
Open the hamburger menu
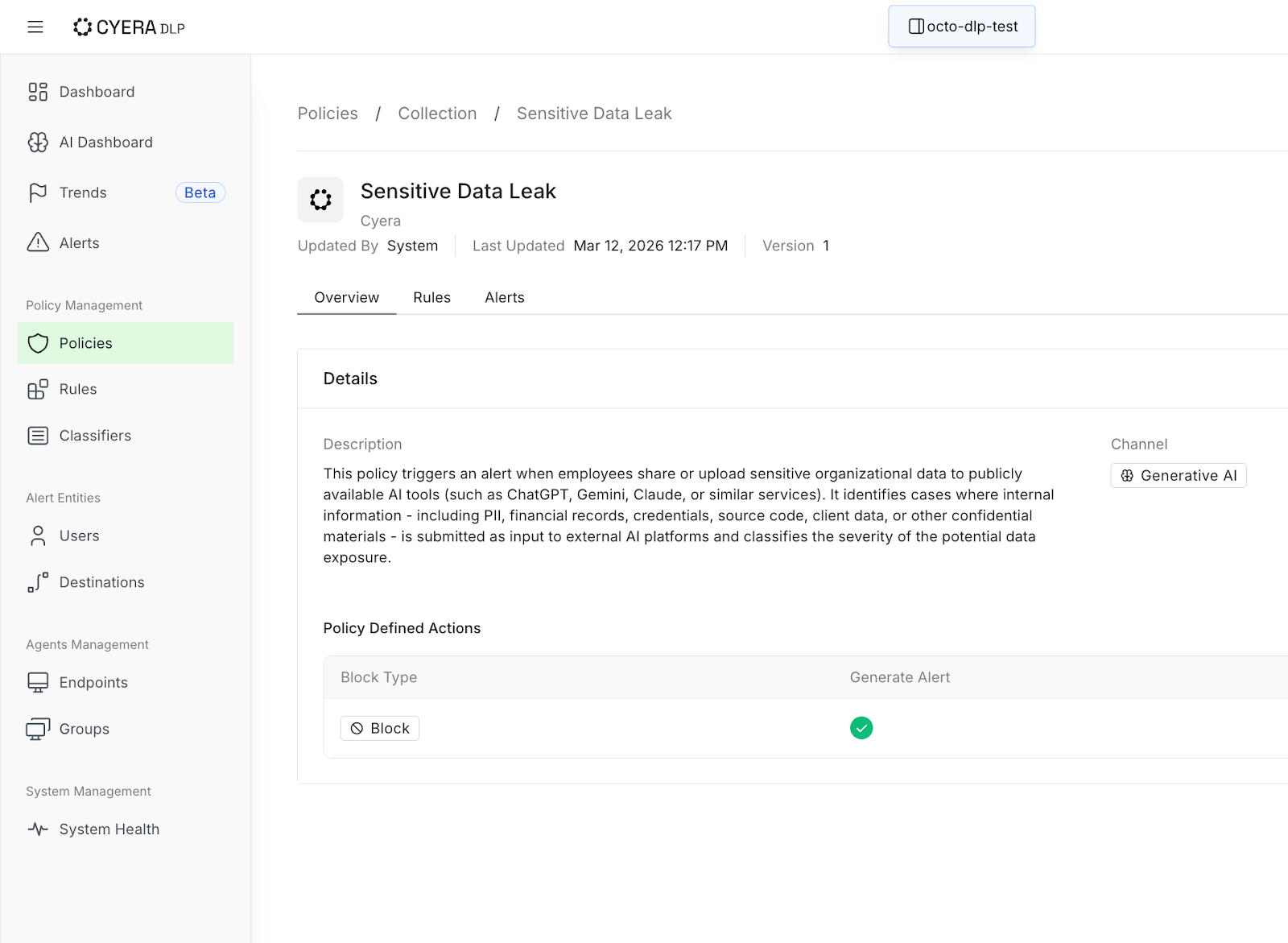pos(35,26)
